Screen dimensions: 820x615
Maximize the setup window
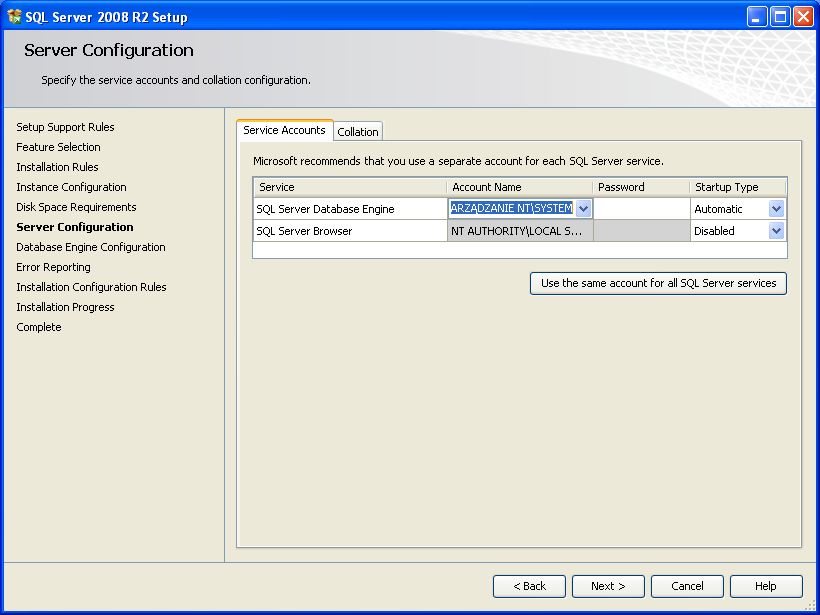click(780, 17)
